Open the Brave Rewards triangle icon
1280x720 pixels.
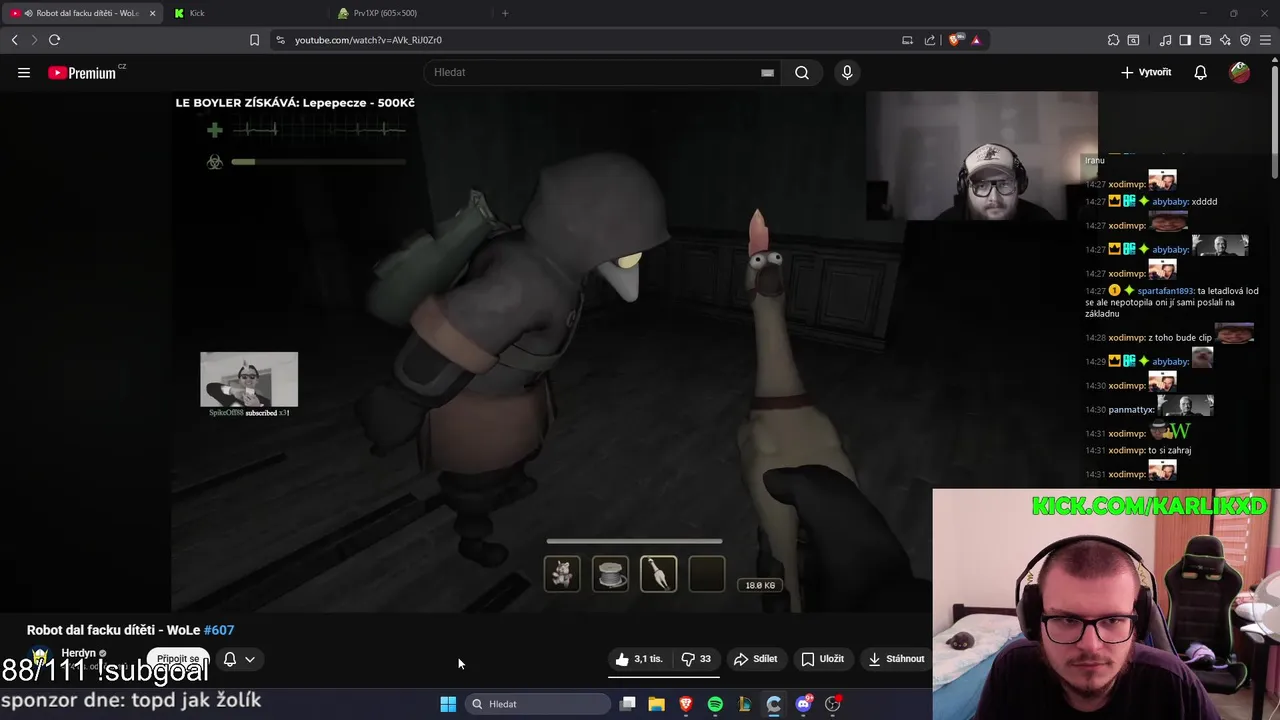(975, 40)
